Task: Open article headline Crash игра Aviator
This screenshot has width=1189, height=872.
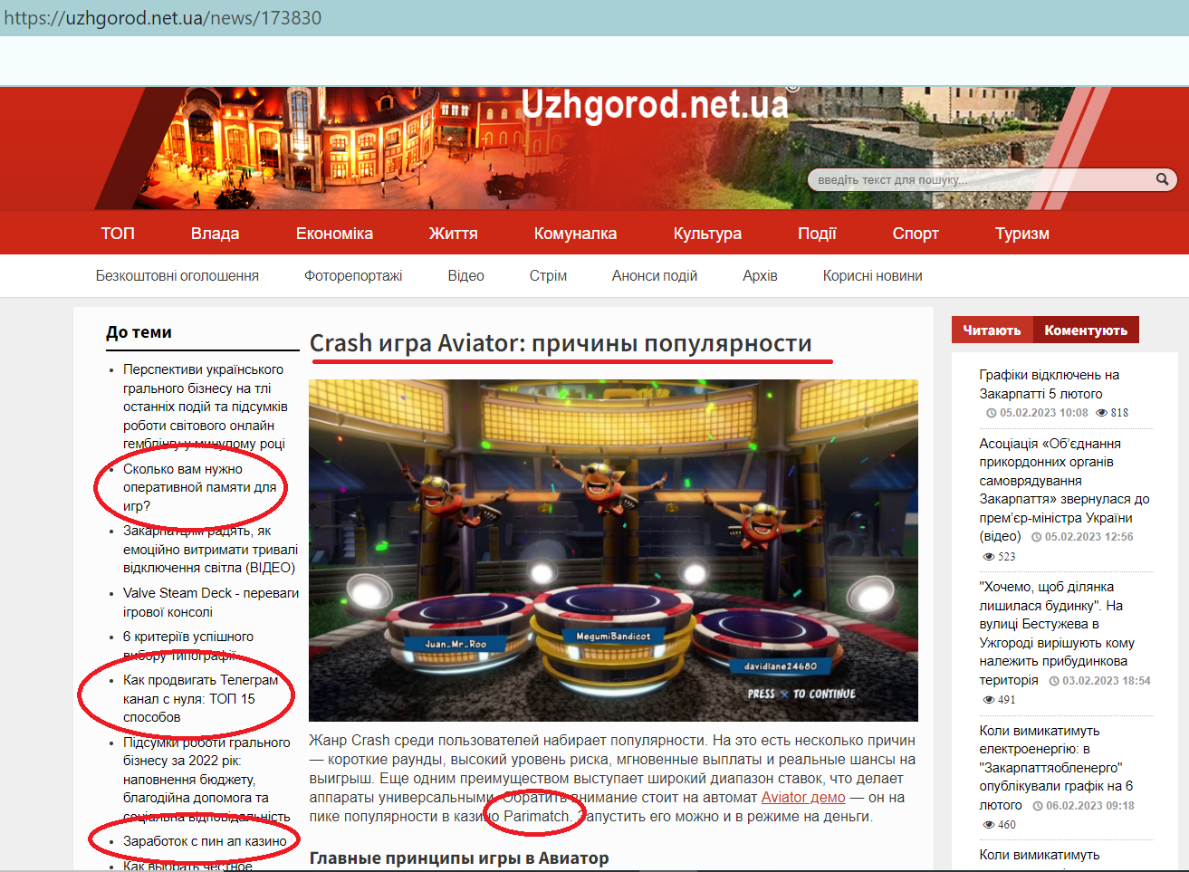Action: [x=560, y=343]
